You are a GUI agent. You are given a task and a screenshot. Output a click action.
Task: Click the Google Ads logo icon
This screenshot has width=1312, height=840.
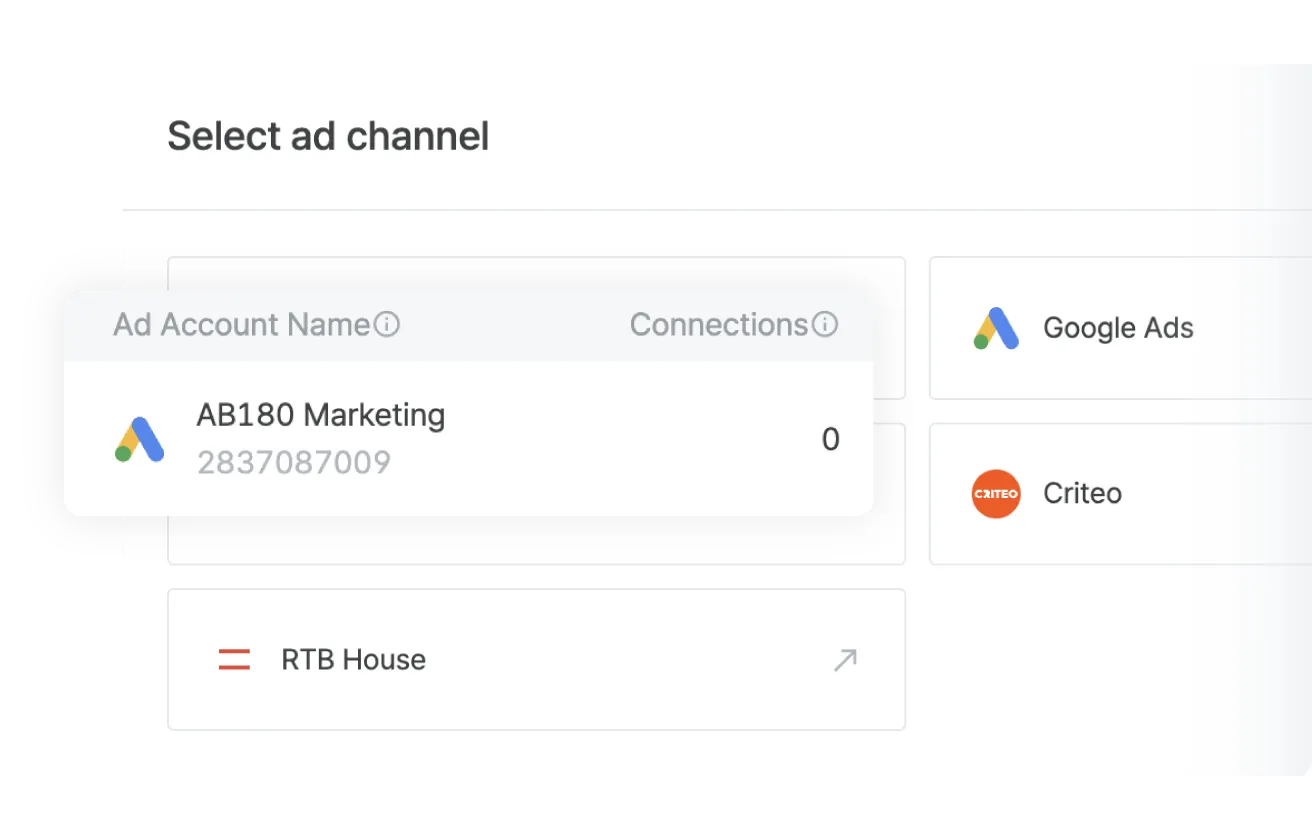[997, 328]
